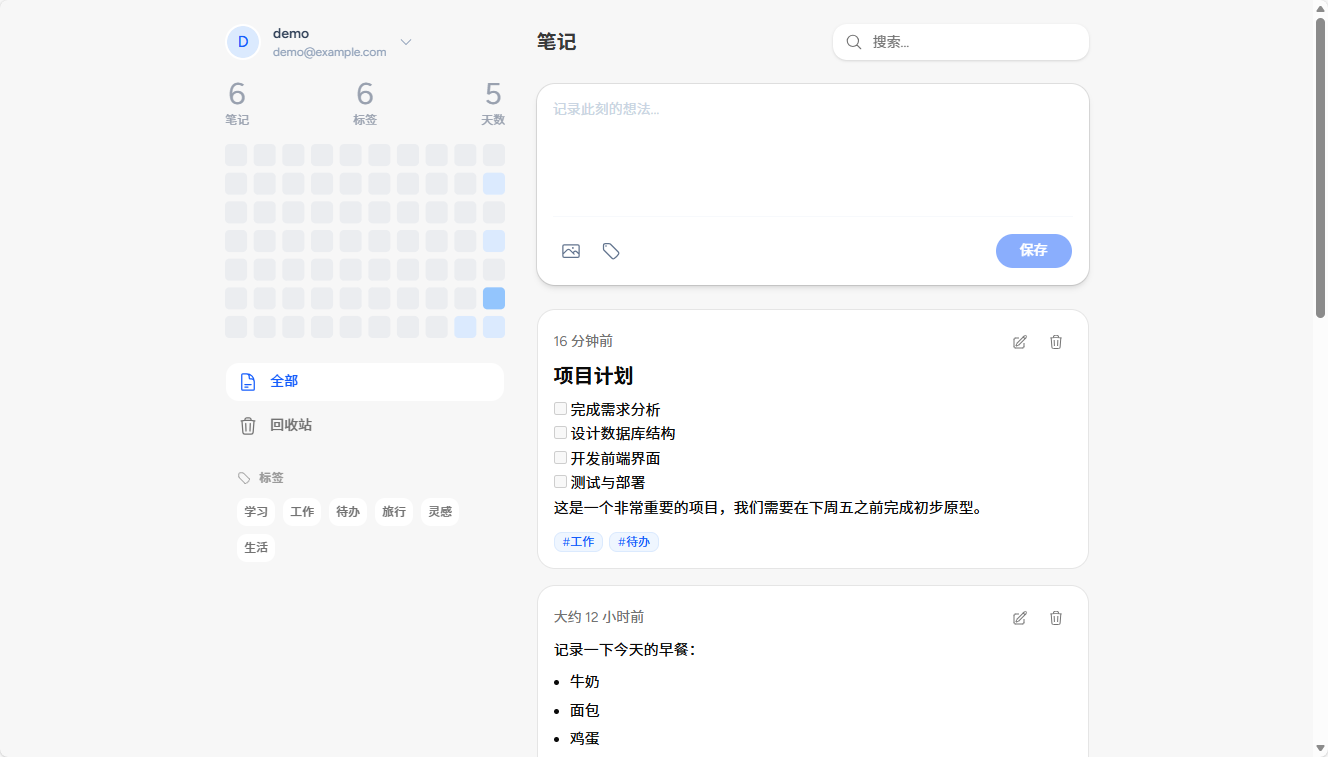This screenshot has height=757, width=1328.
Task: Click a highlighted cell in the activity heatmap
Action: pyautogui.click(x=493, y=298)
